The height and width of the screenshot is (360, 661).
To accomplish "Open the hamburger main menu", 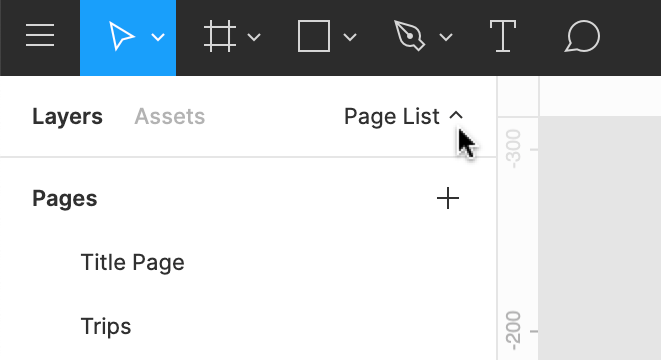I will (x=40, y=35).
